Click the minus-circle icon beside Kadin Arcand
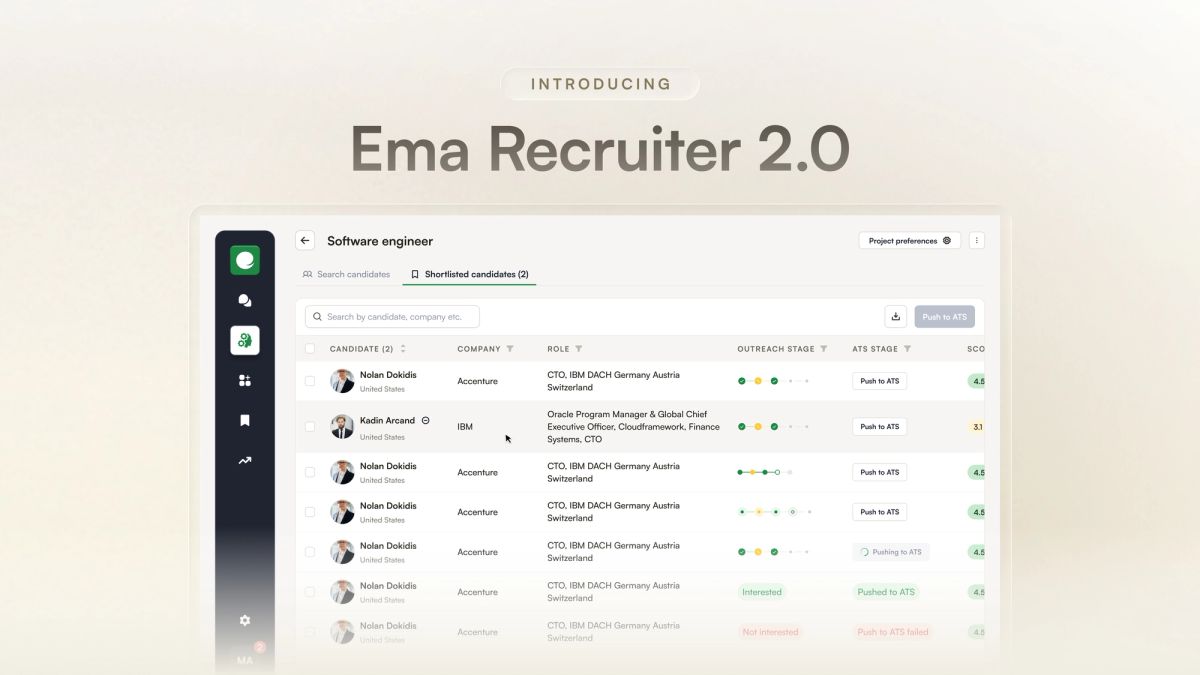 (x=425, y=421)
